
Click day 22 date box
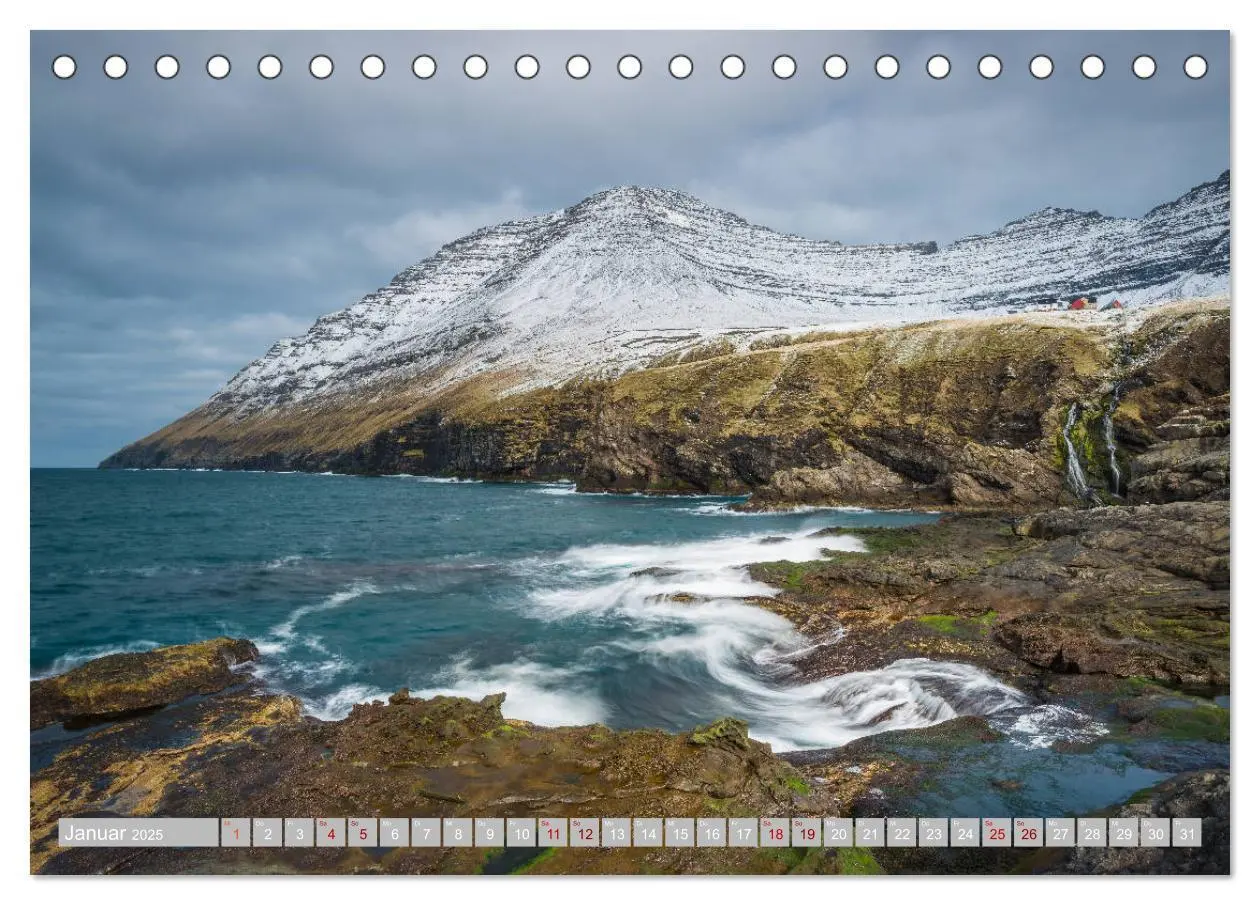click(901, 833)
